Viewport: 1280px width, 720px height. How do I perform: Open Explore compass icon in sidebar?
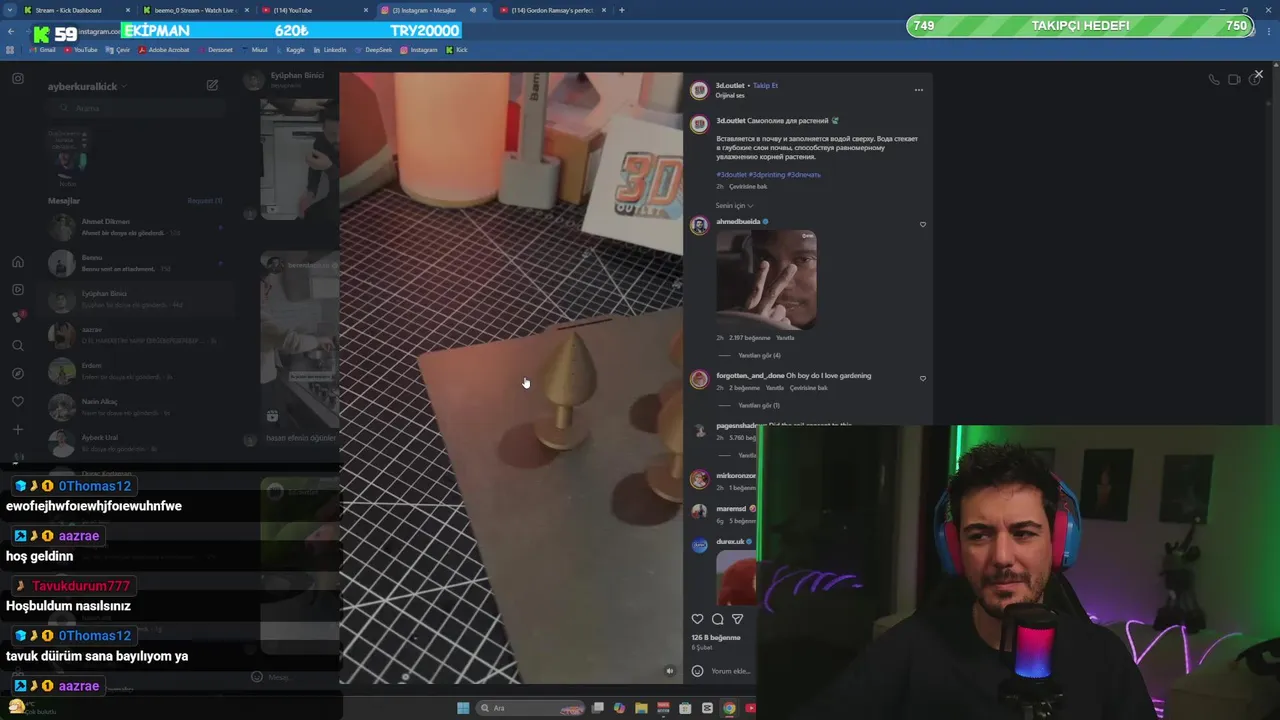click(x=18, y=374)
